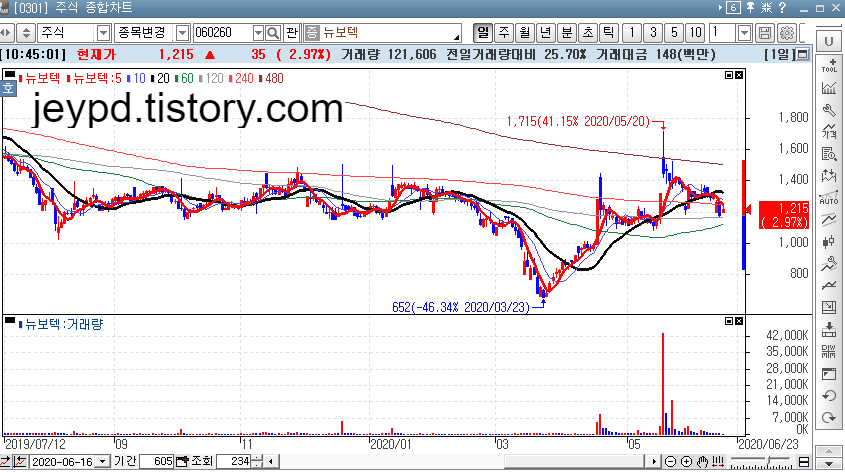Click the download-to-tray icon in sidebar
This screenshot has height=472, width=845.
pos(829,330)
